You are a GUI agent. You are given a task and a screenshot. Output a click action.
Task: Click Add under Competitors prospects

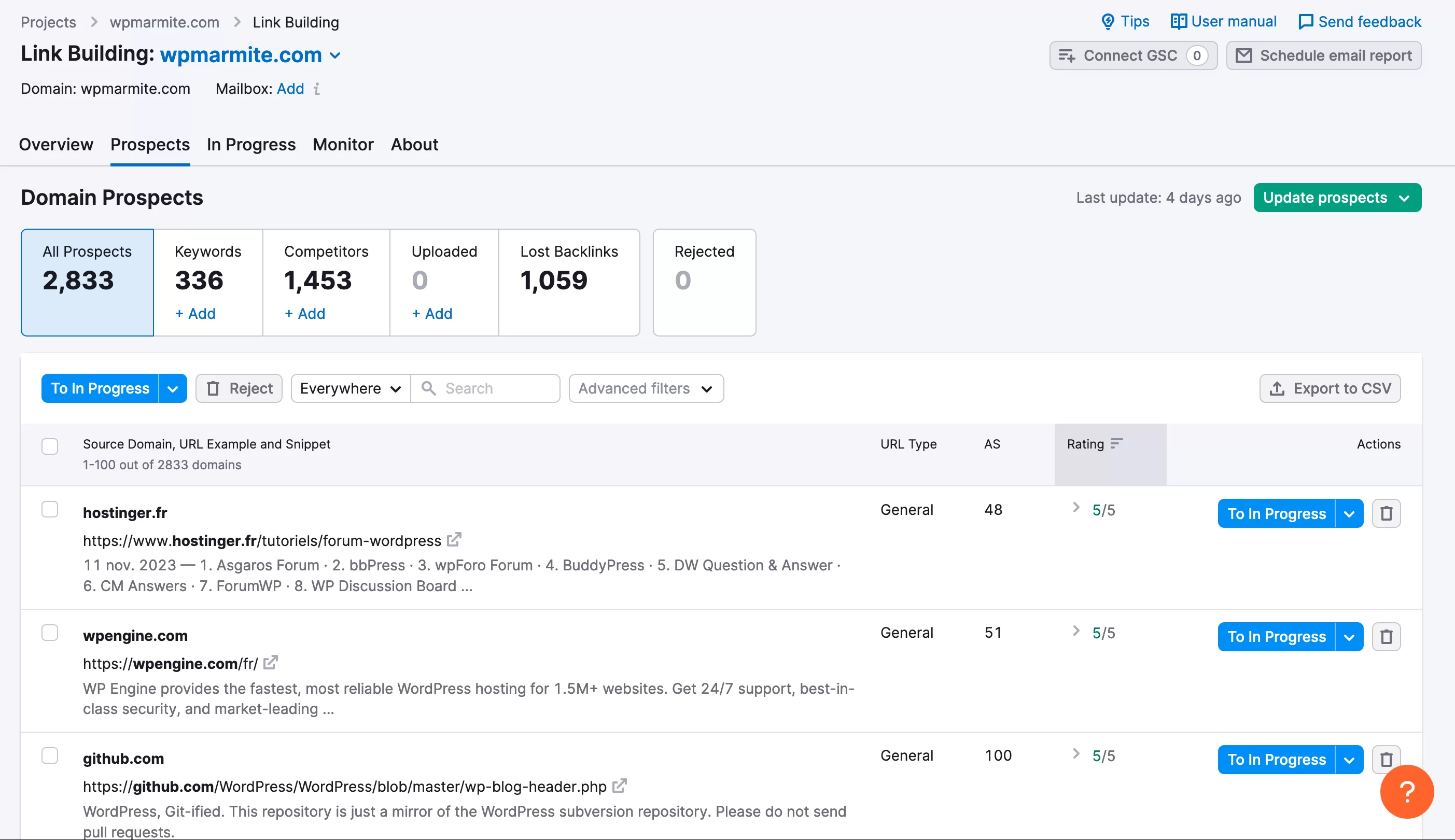(x=304, y=313)
